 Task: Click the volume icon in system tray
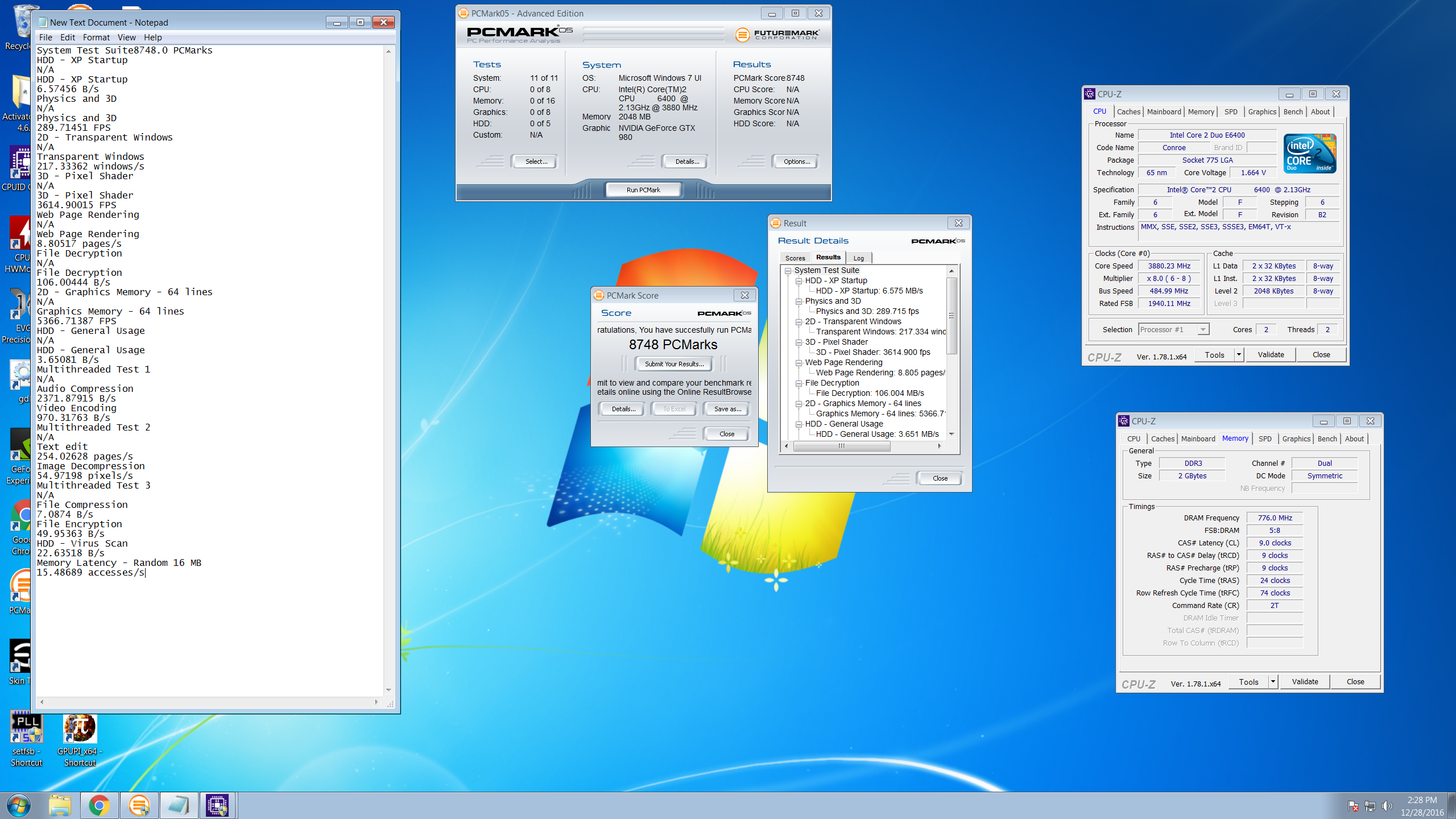pyautogui.click(x=1387, y=806)
